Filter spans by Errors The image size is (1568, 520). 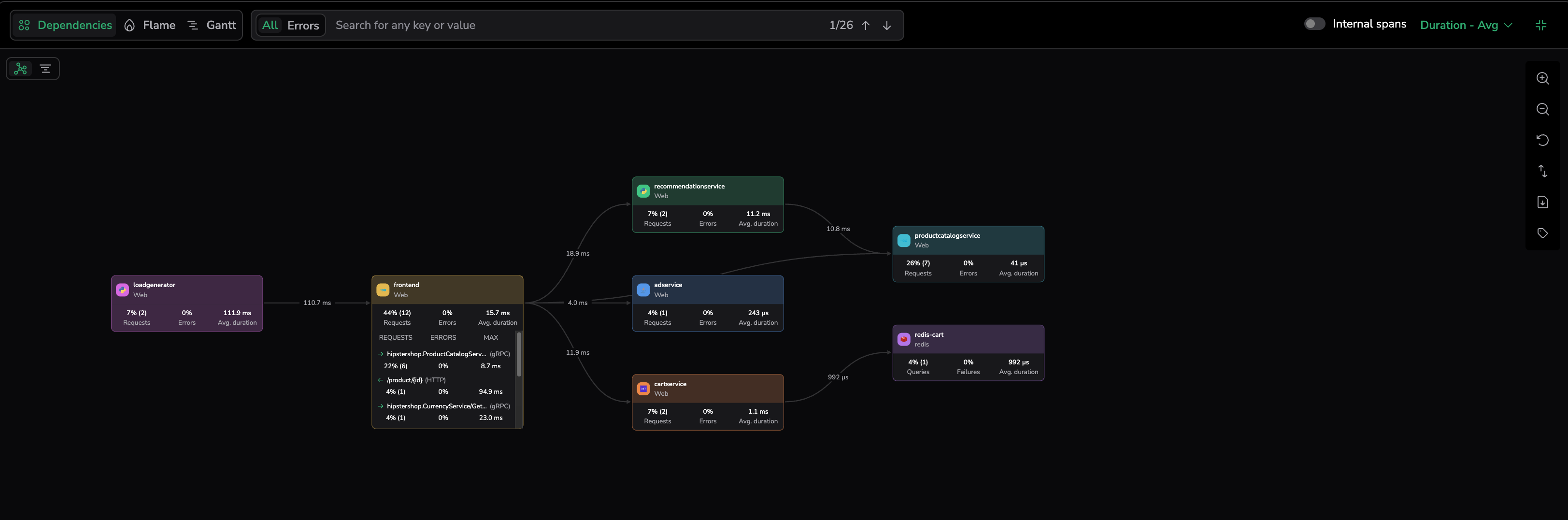click(302, 26)
